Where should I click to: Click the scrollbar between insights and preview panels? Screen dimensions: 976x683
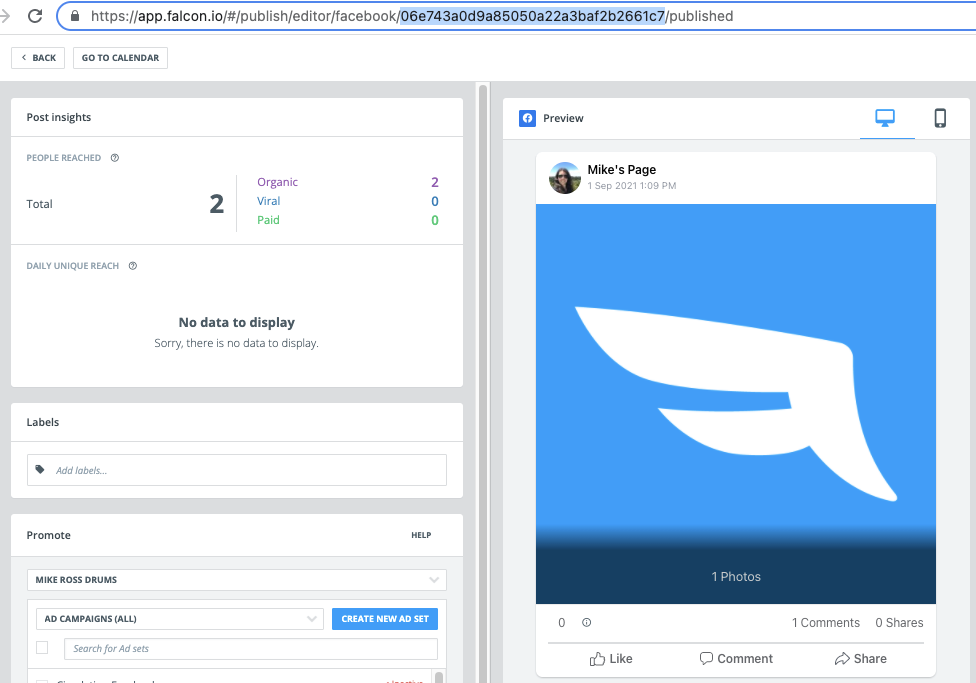click(482, 383)
